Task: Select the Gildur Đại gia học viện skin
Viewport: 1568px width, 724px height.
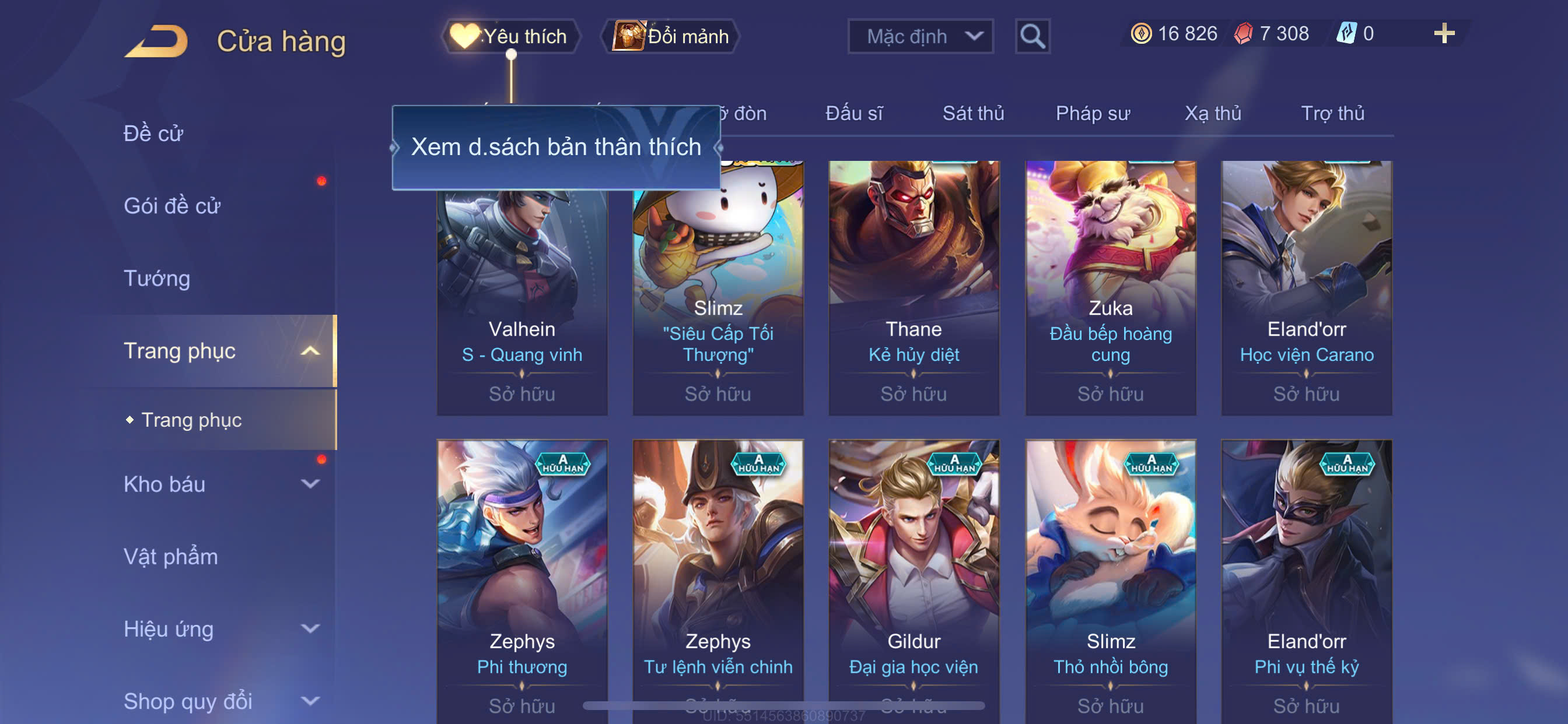Action: (x=914, y=581)
